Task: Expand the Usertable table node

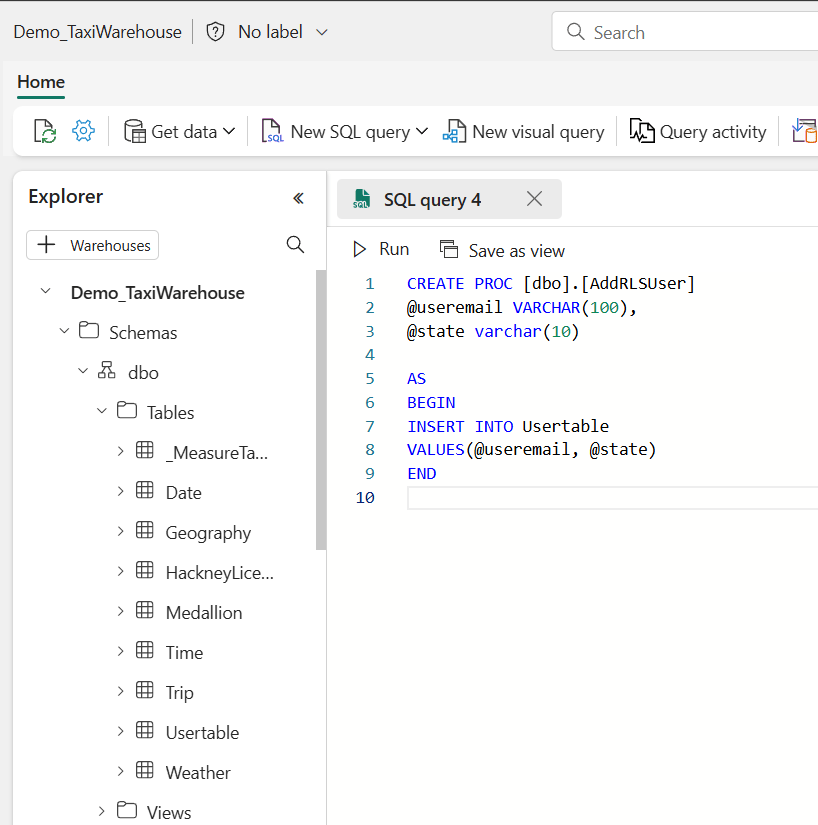Action: [x=121, y=732]
